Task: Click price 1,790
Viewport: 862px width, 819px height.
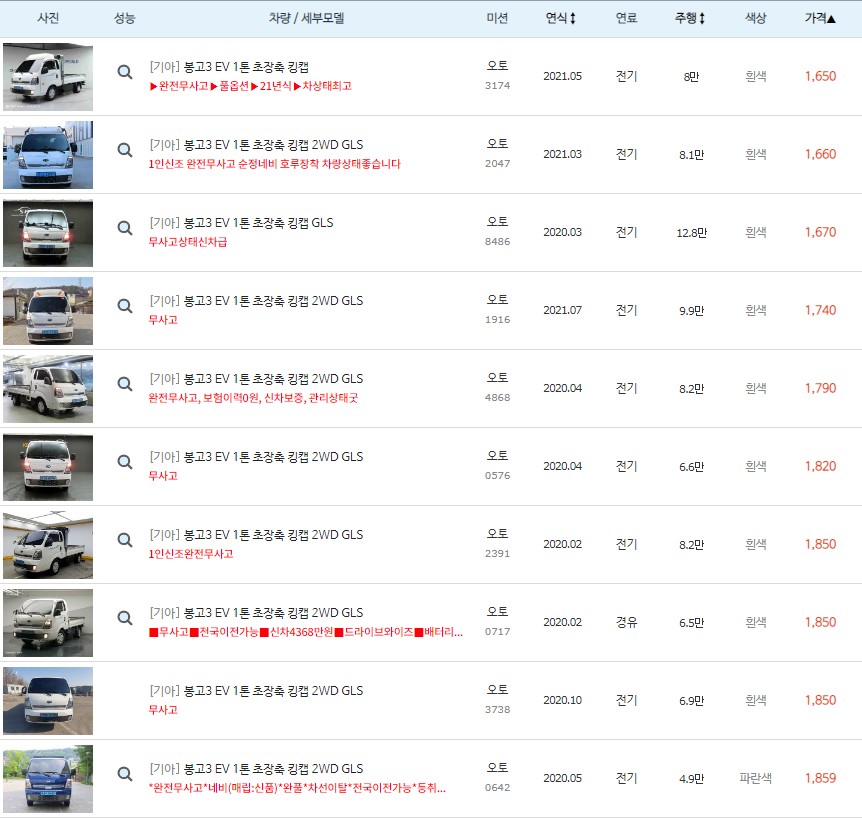Action: 820,389
